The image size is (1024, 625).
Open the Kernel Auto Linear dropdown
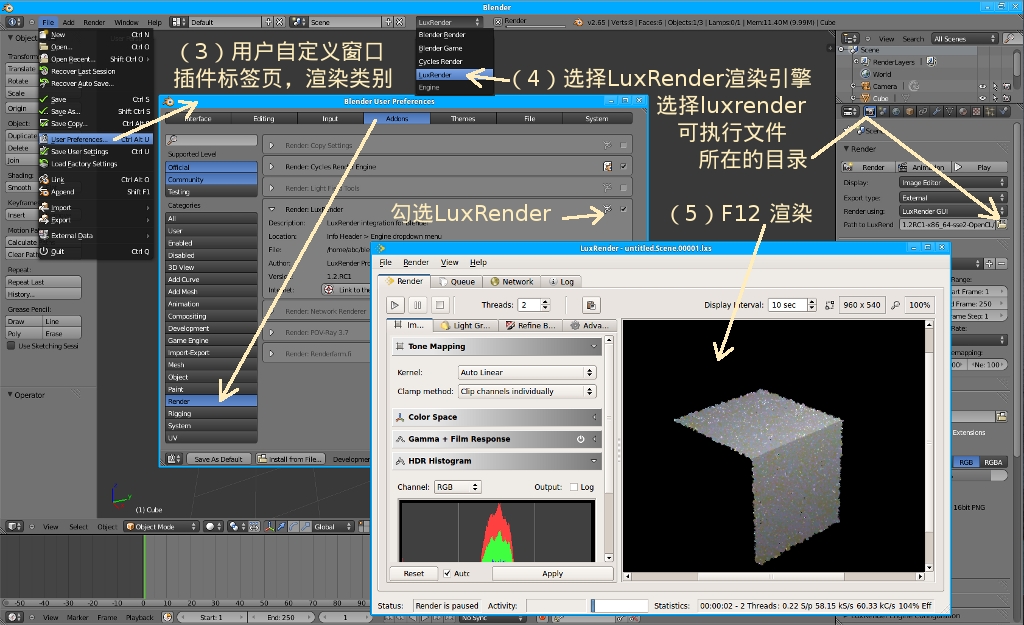pos(527,372)
